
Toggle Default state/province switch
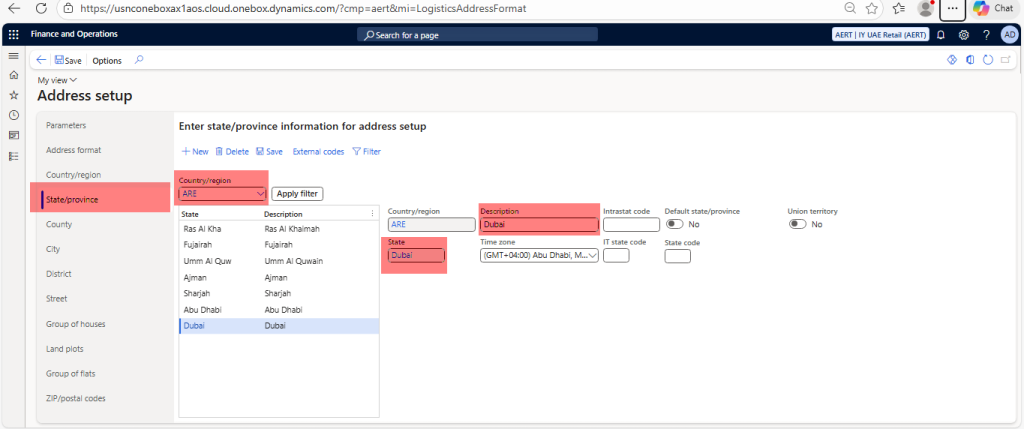point(675,224)
